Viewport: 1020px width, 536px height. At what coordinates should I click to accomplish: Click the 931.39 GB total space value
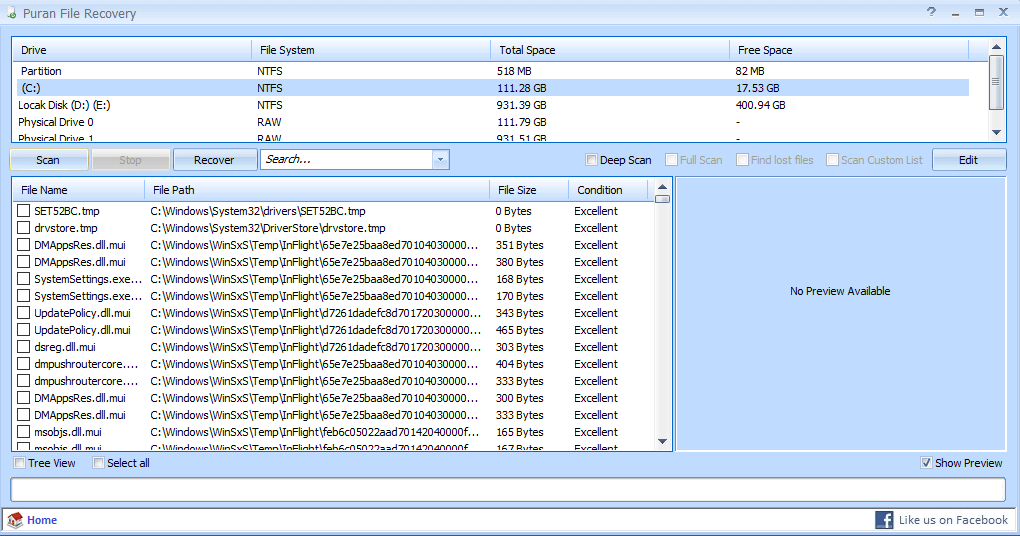(x=522, y=105)
